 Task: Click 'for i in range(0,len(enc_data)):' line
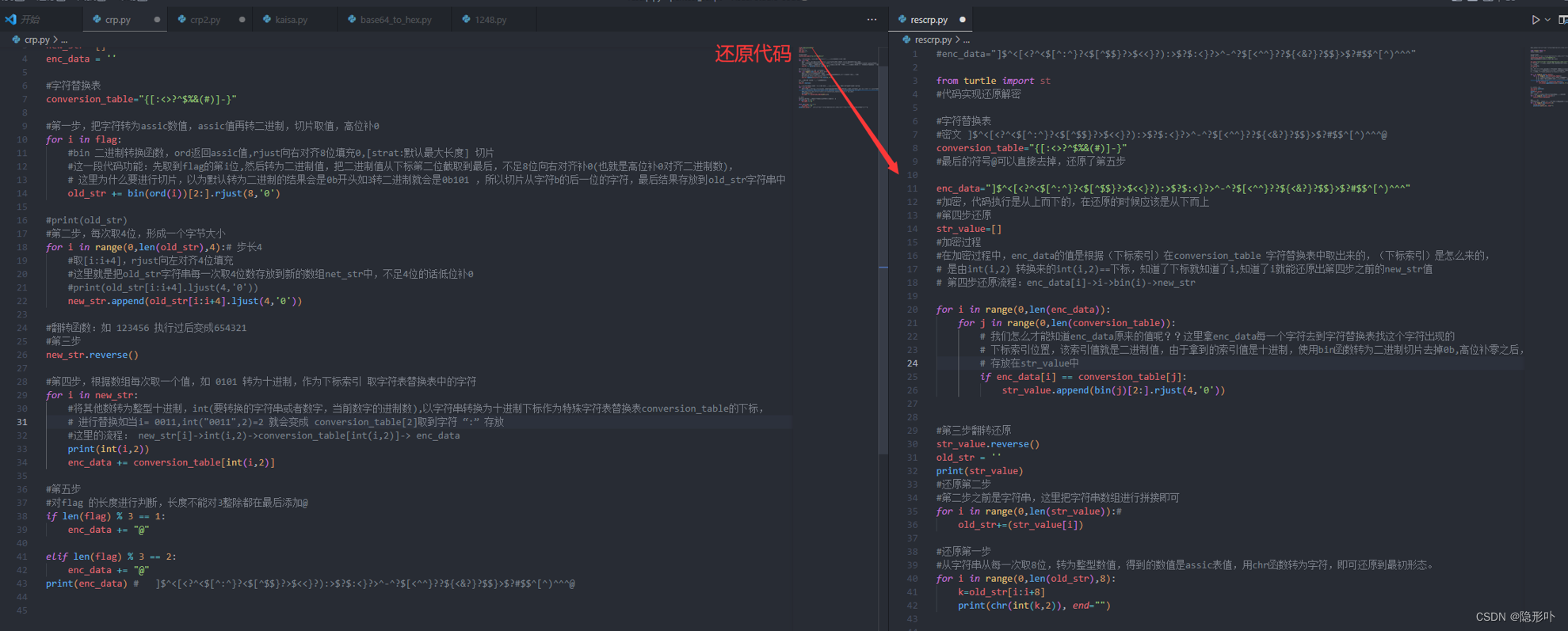coord(1023,310)
